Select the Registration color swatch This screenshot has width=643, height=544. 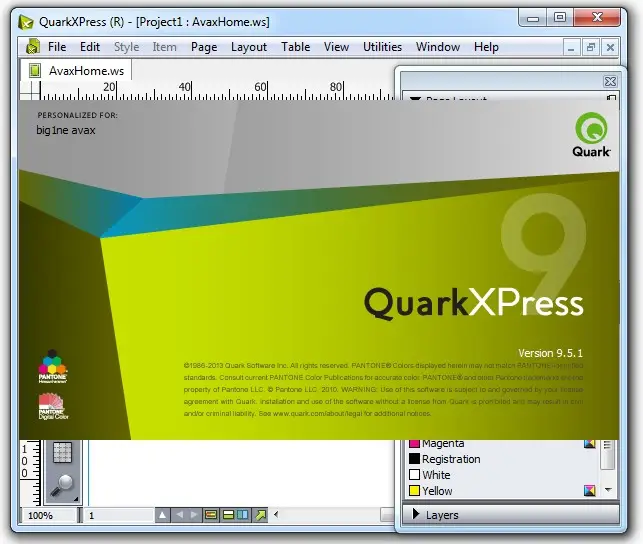pos(414,459)
